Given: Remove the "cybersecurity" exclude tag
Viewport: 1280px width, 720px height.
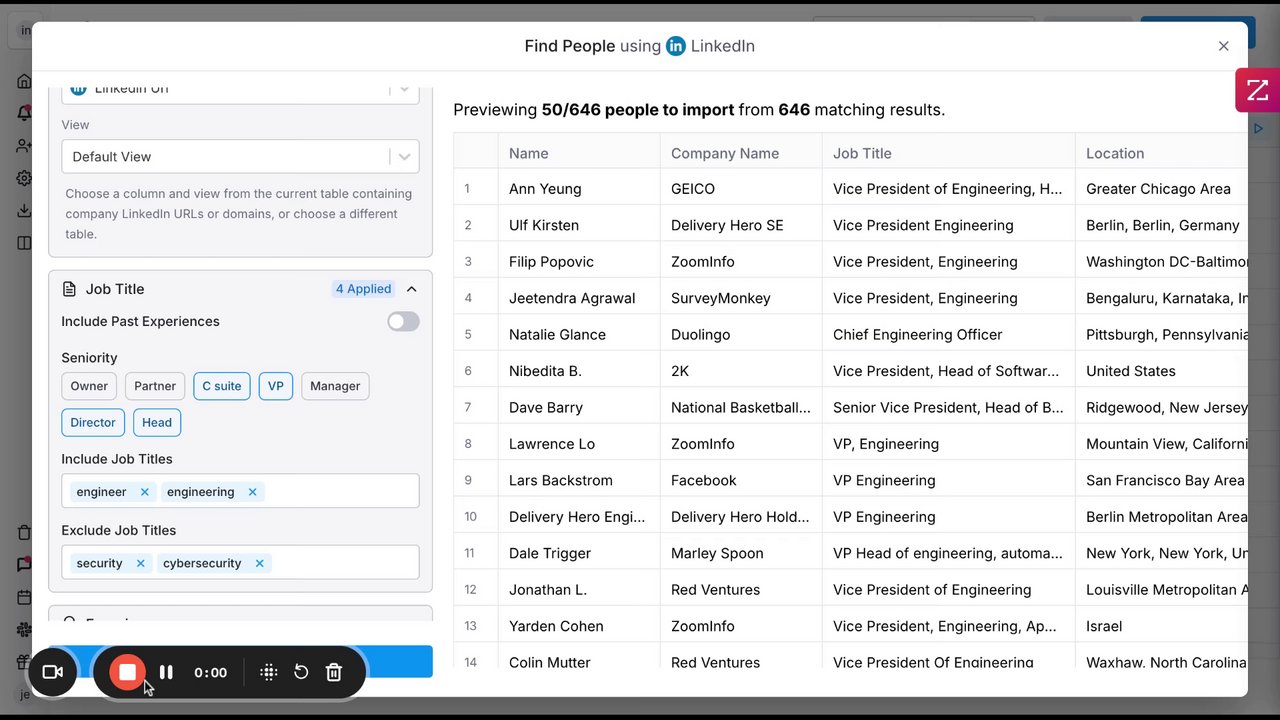Looking at the screenshot, I should point(259,563).
